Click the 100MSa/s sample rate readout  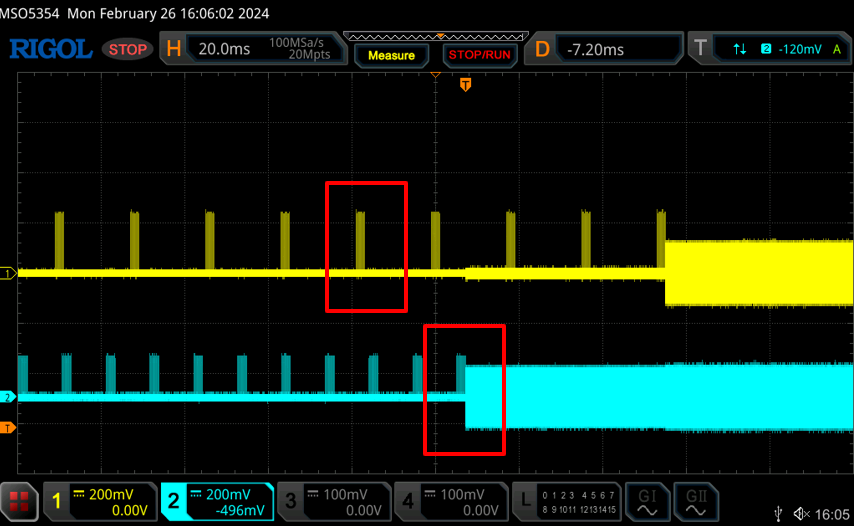click(296, 43)
